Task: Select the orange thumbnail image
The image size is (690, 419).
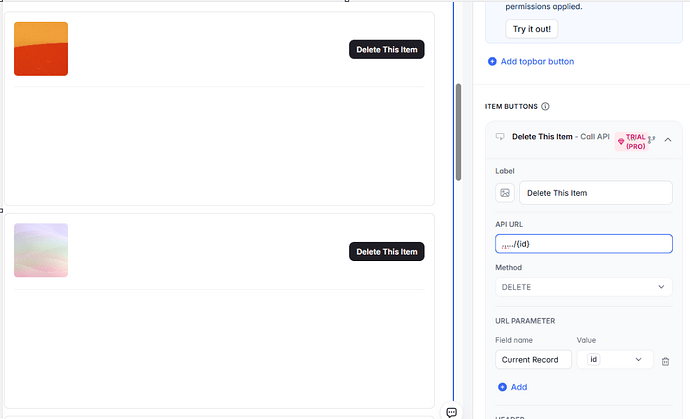Action: click(41, 49)
